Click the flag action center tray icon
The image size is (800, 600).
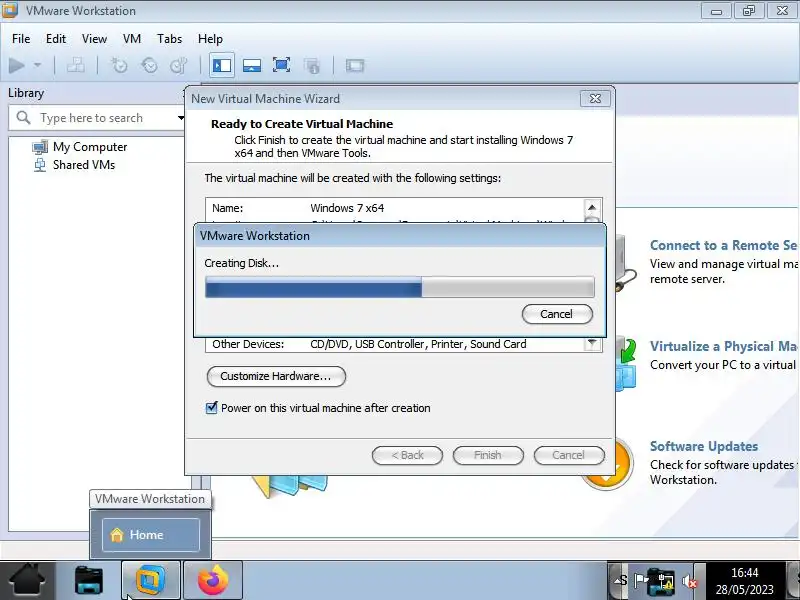point(640,581)
